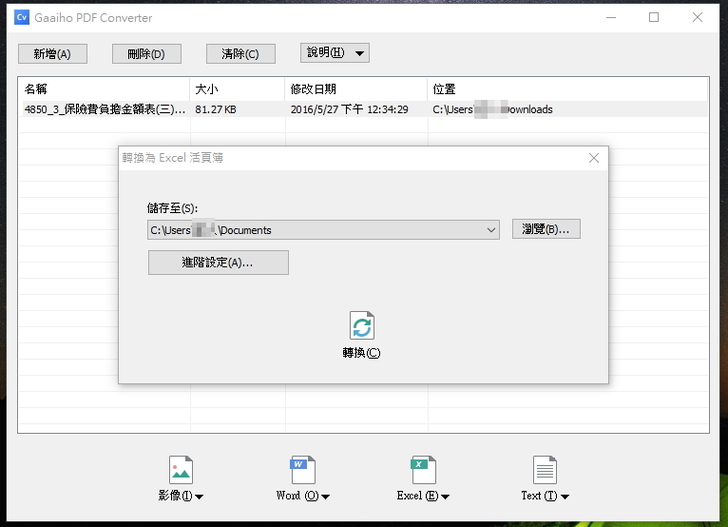728x527 pixels.
Task: Minimize the Gaaiho PDF Converter window
Action: [x=611, y=18]
